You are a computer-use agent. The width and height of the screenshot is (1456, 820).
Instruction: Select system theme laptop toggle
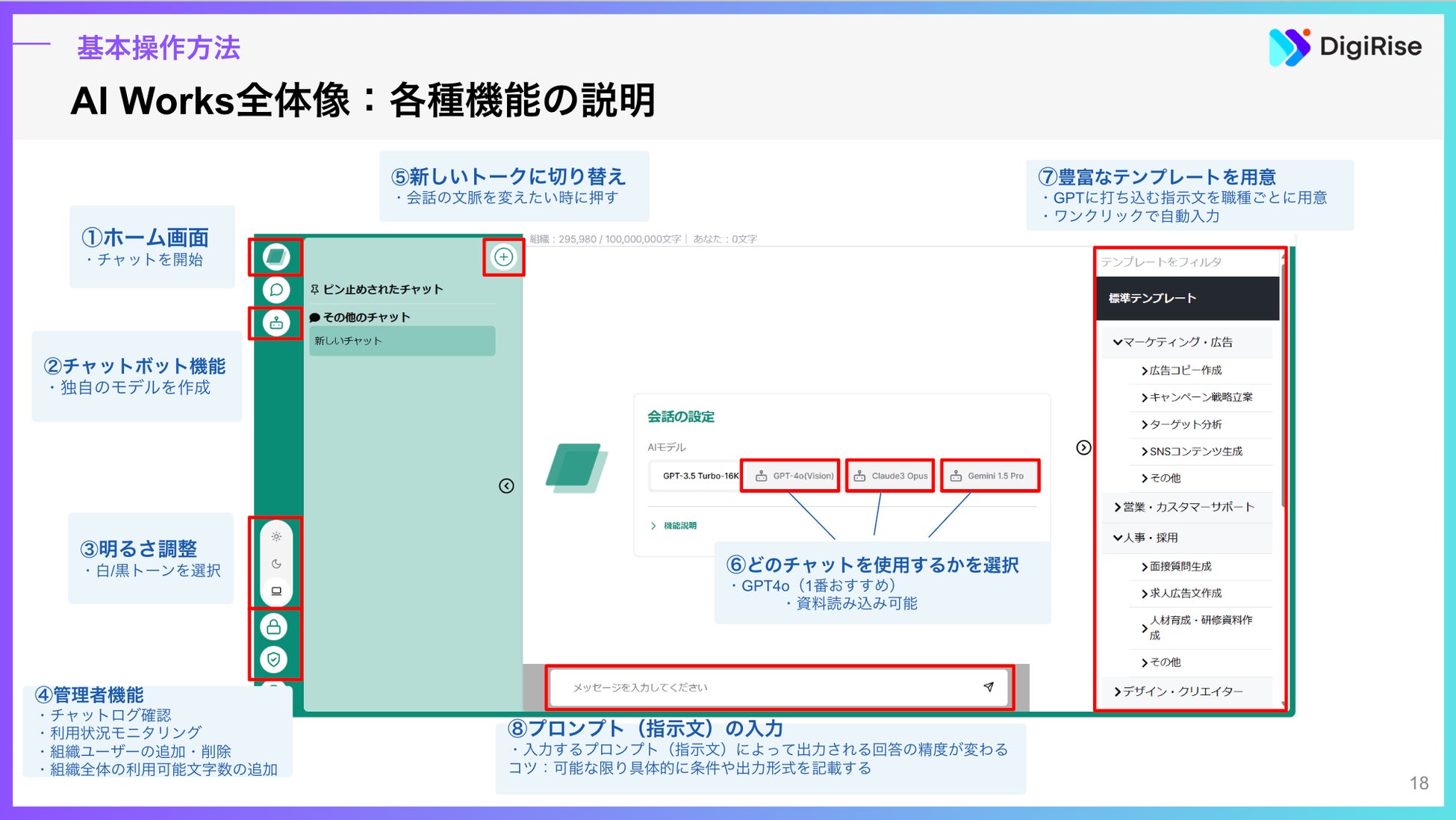(x=276, y=591)
